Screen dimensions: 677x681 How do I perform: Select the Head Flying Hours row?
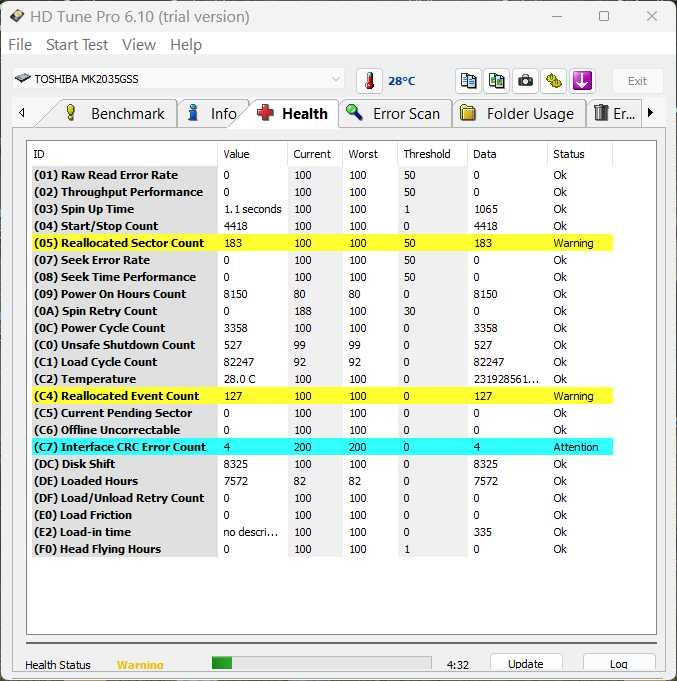(322, 549)
